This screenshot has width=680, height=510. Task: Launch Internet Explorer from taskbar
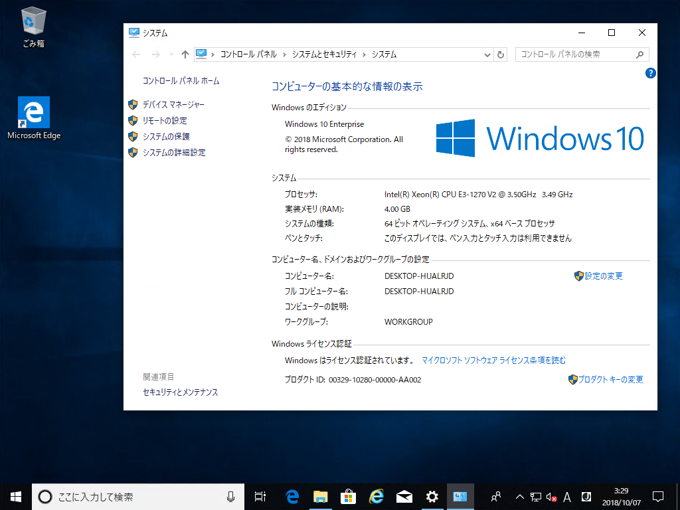pos(376,497)
